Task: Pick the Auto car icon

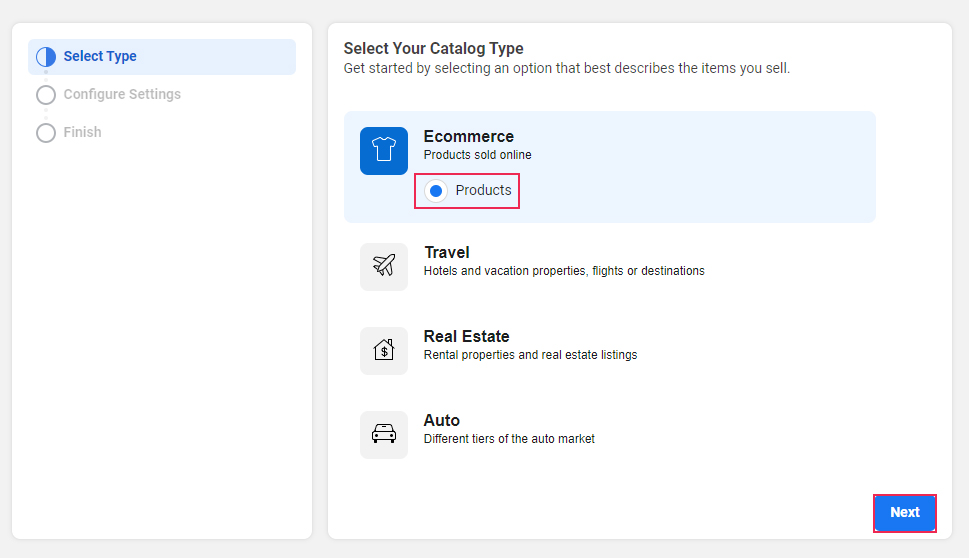Action: click(x=384, y=434)
